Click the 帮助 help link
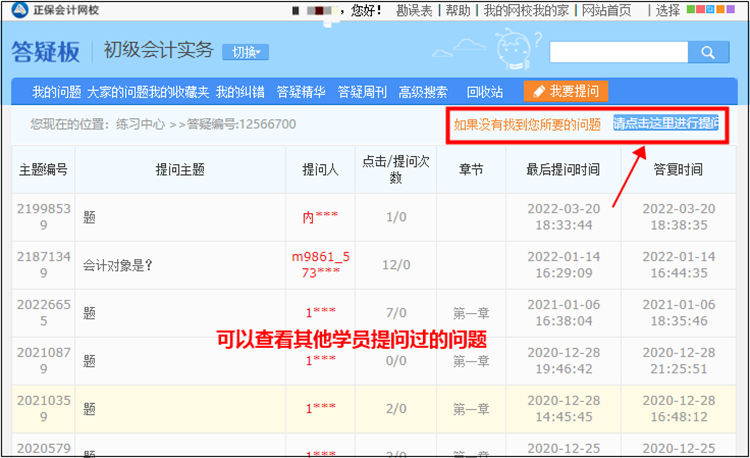Viewport: 750px width, 458px height. click(457, 10)
